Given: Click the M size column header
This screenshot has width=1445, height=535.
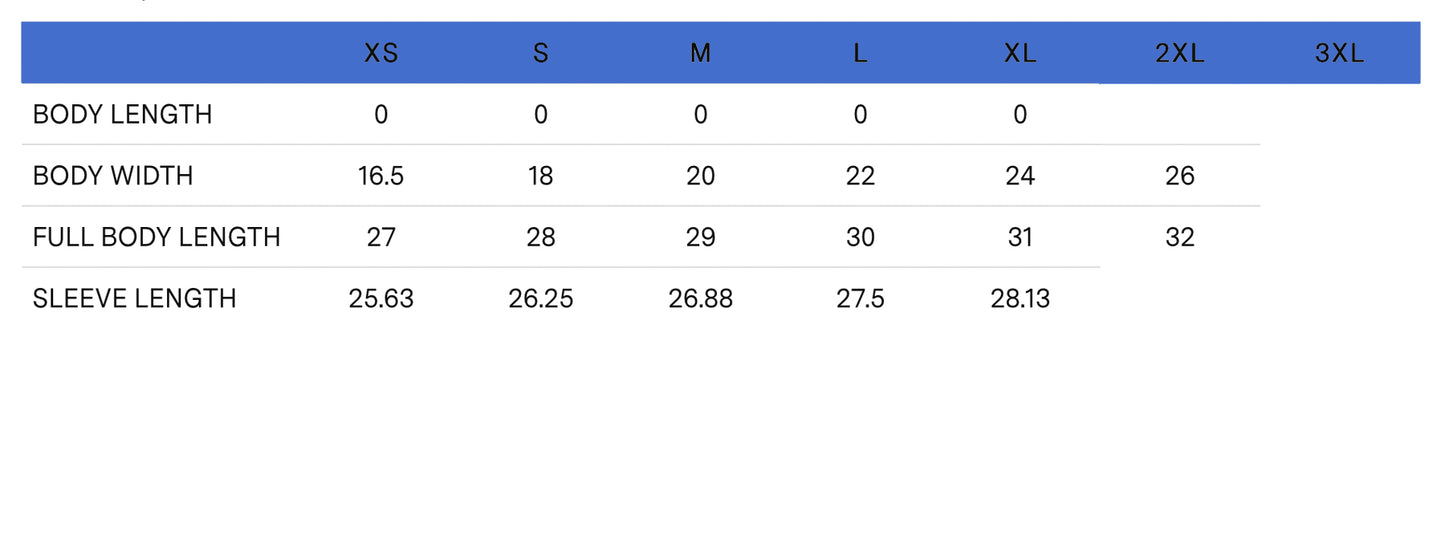Looking at the screenshot, I should (700, 54).
